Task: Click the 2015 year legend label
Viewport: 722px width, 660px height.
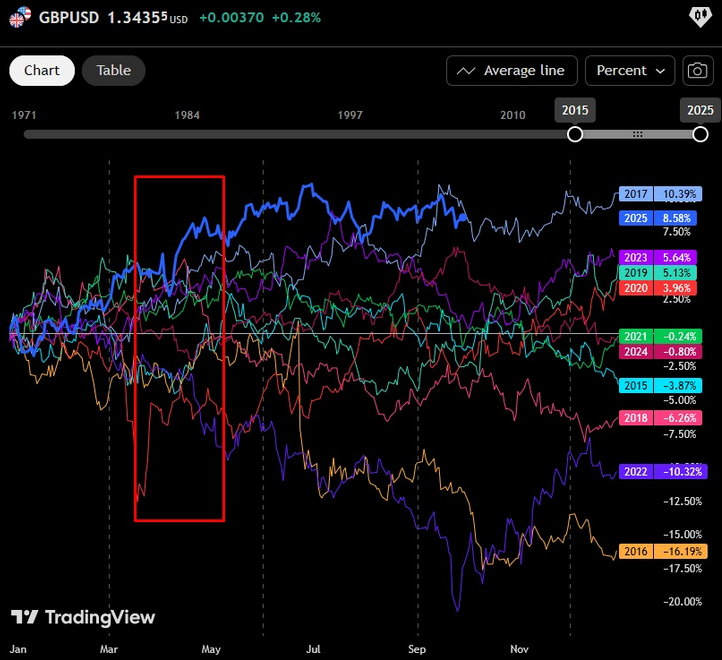Action: pyautogui.click(x=636, y=385)
